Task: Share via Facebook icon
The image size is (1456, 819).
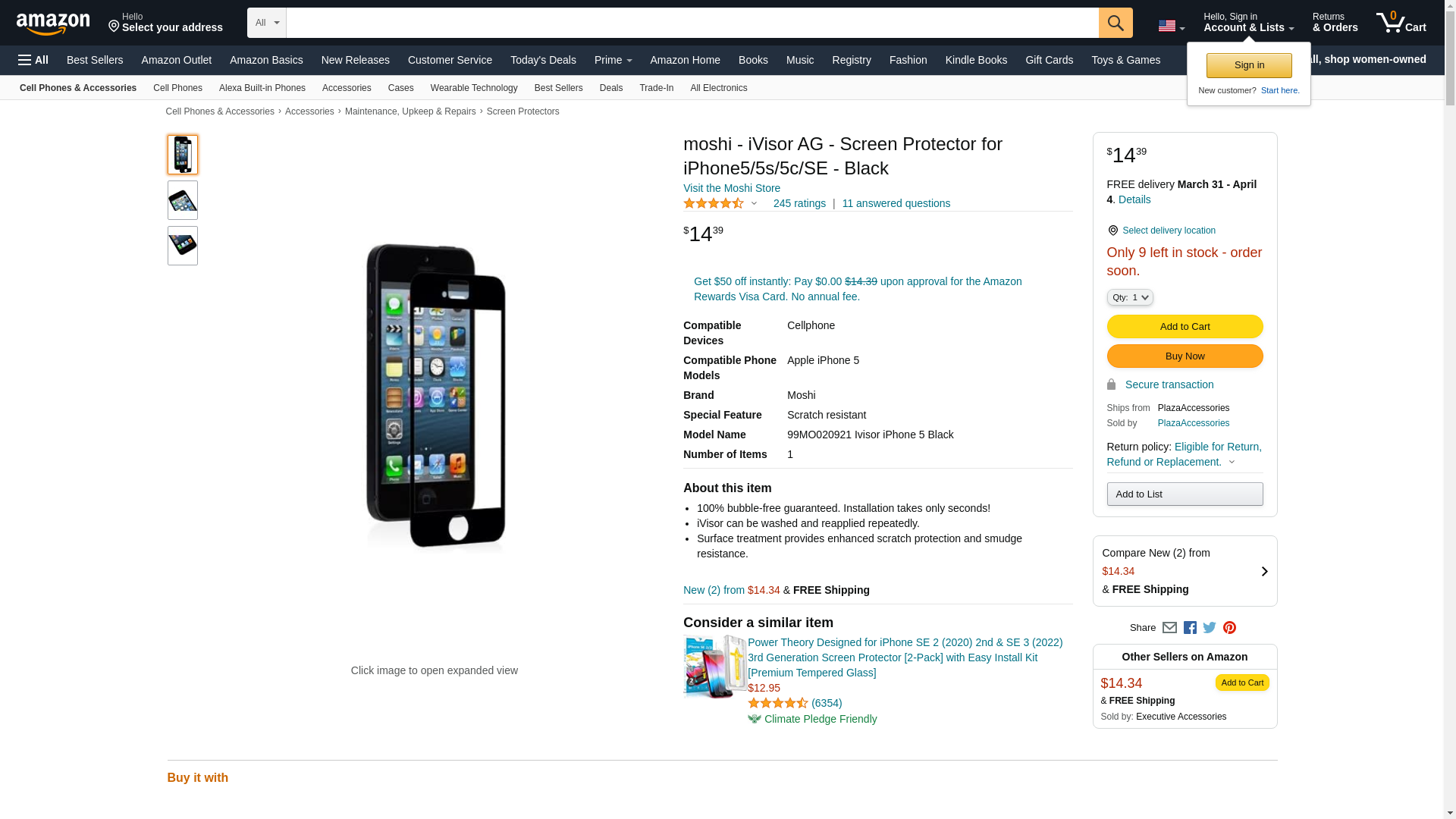Action: click(1190, 628)
